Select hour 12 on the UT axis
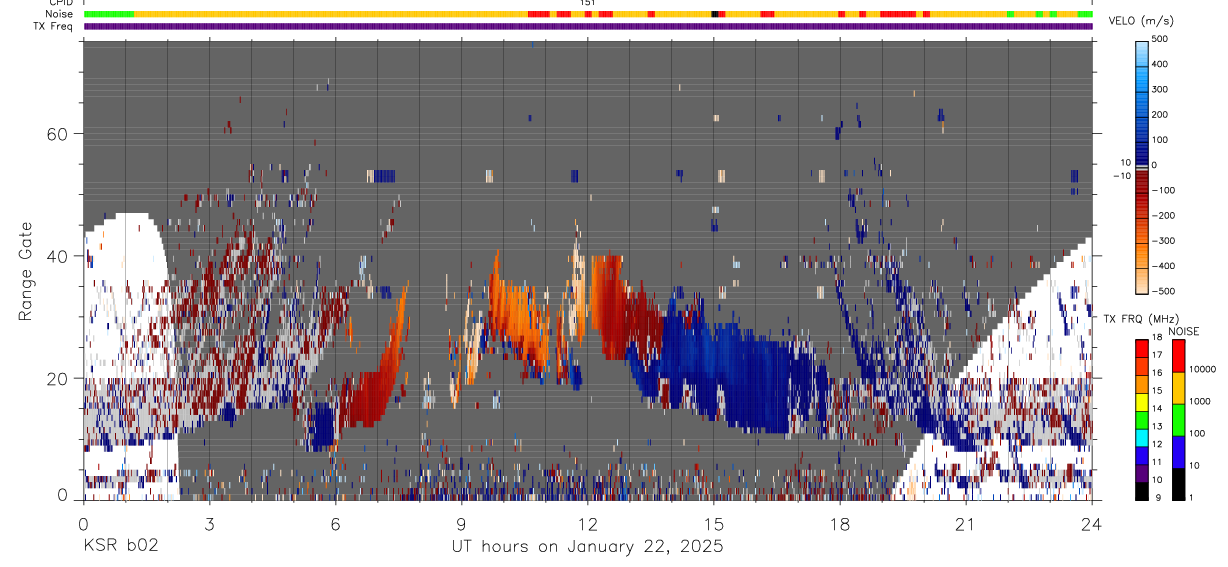 pos(588,523)
